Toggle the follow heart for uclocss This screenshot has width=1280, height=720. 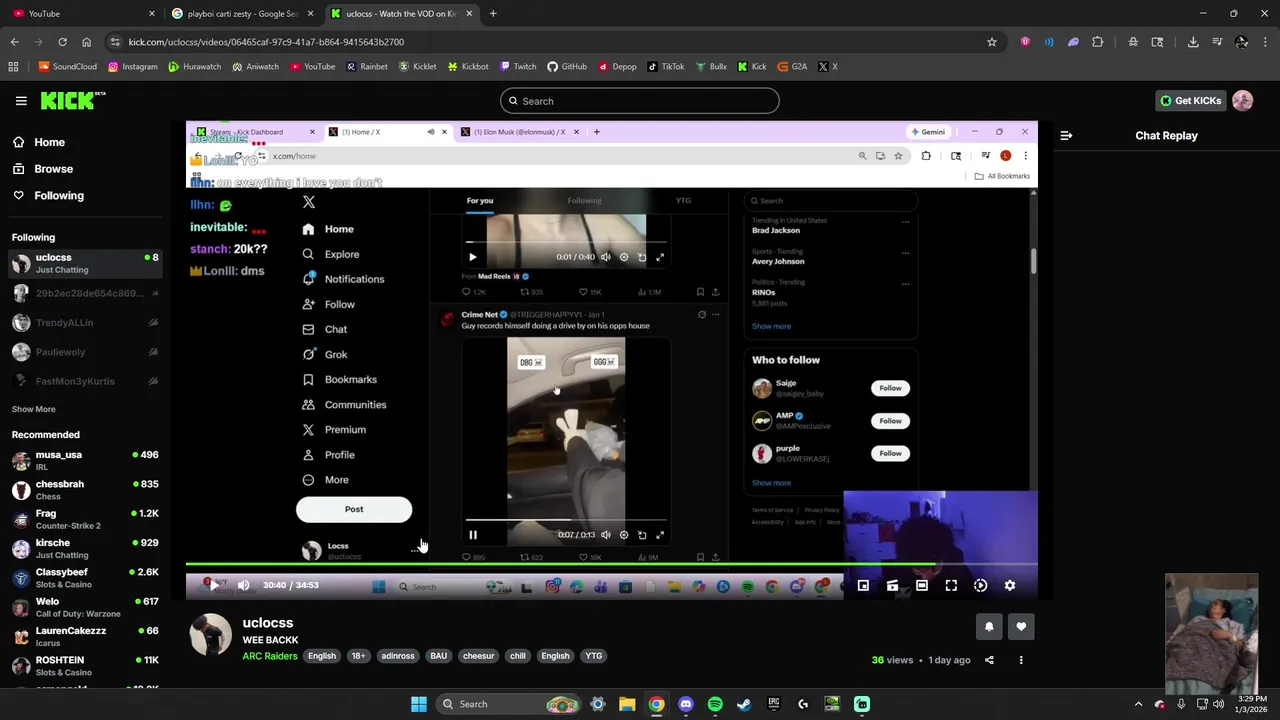(1021, 627)
